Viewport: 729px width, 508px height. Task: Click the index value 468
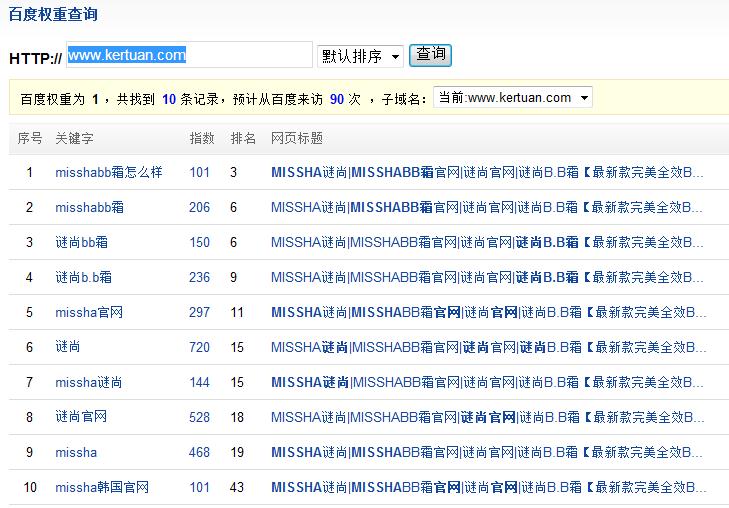[199, 452]
